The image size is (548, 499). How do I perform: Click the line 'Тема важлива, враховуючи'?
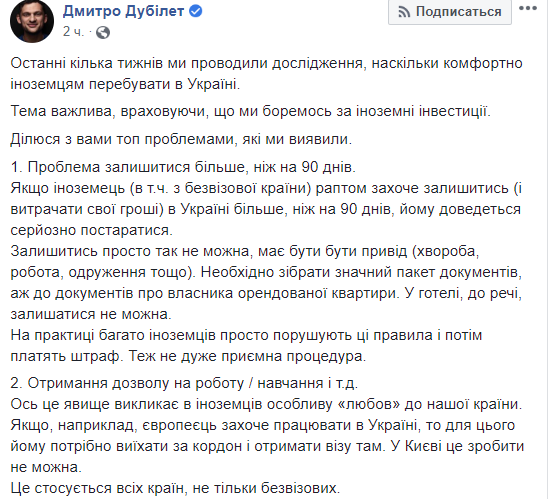251,111
